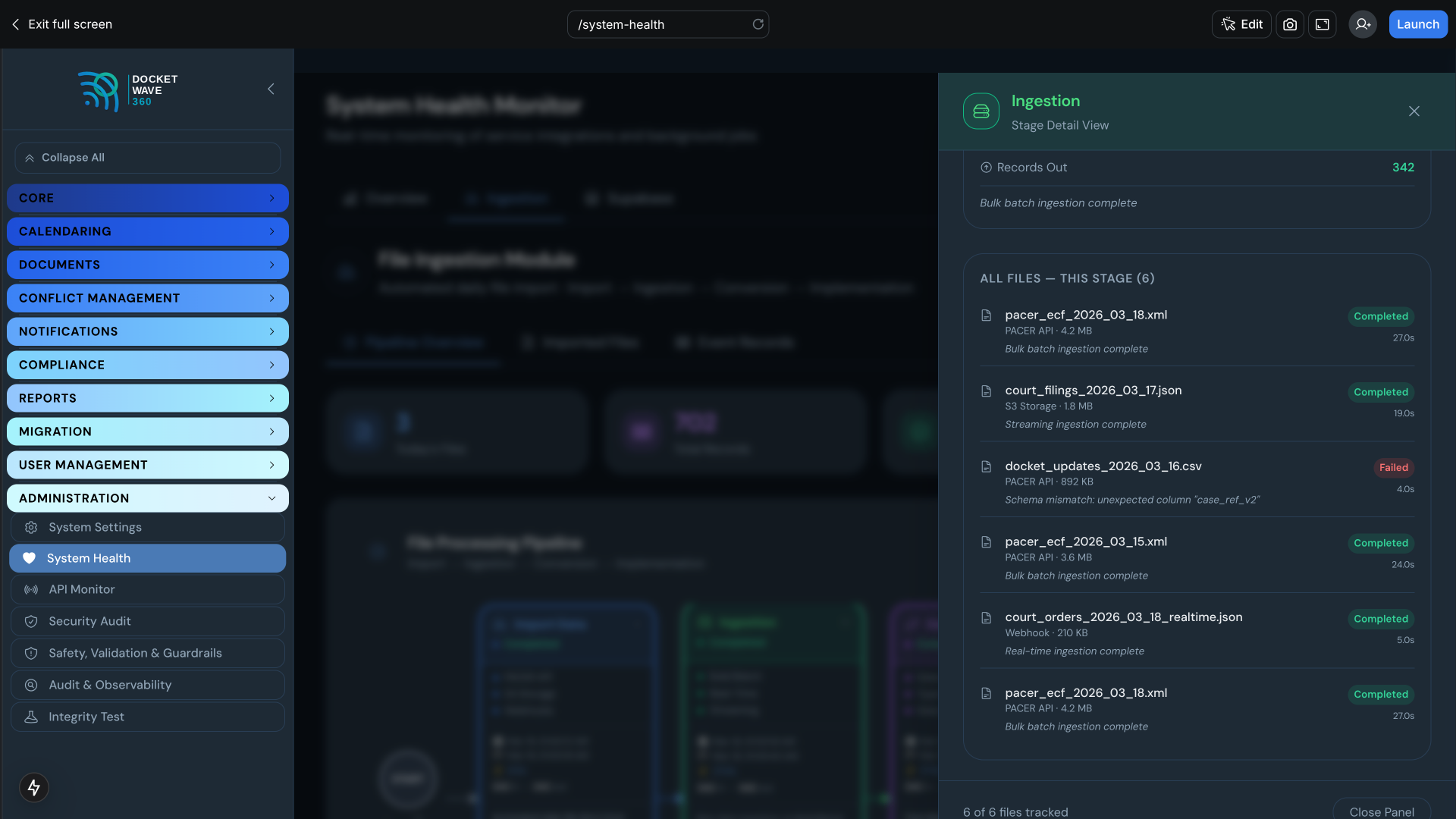
Task: Collapse the ADMINISTRATION section
Action: (x=148, y=498)
